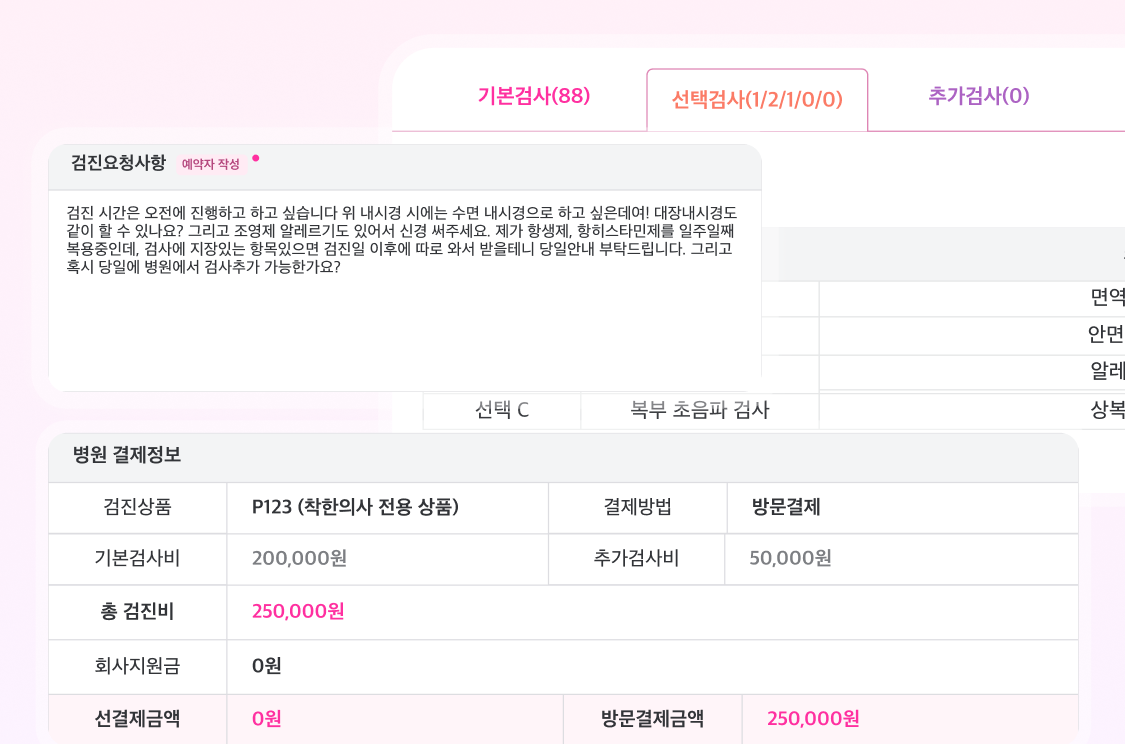Select the 250,000원 방문결제금액 amount
The image size is (1125, 744).
(x=813, y=719)
